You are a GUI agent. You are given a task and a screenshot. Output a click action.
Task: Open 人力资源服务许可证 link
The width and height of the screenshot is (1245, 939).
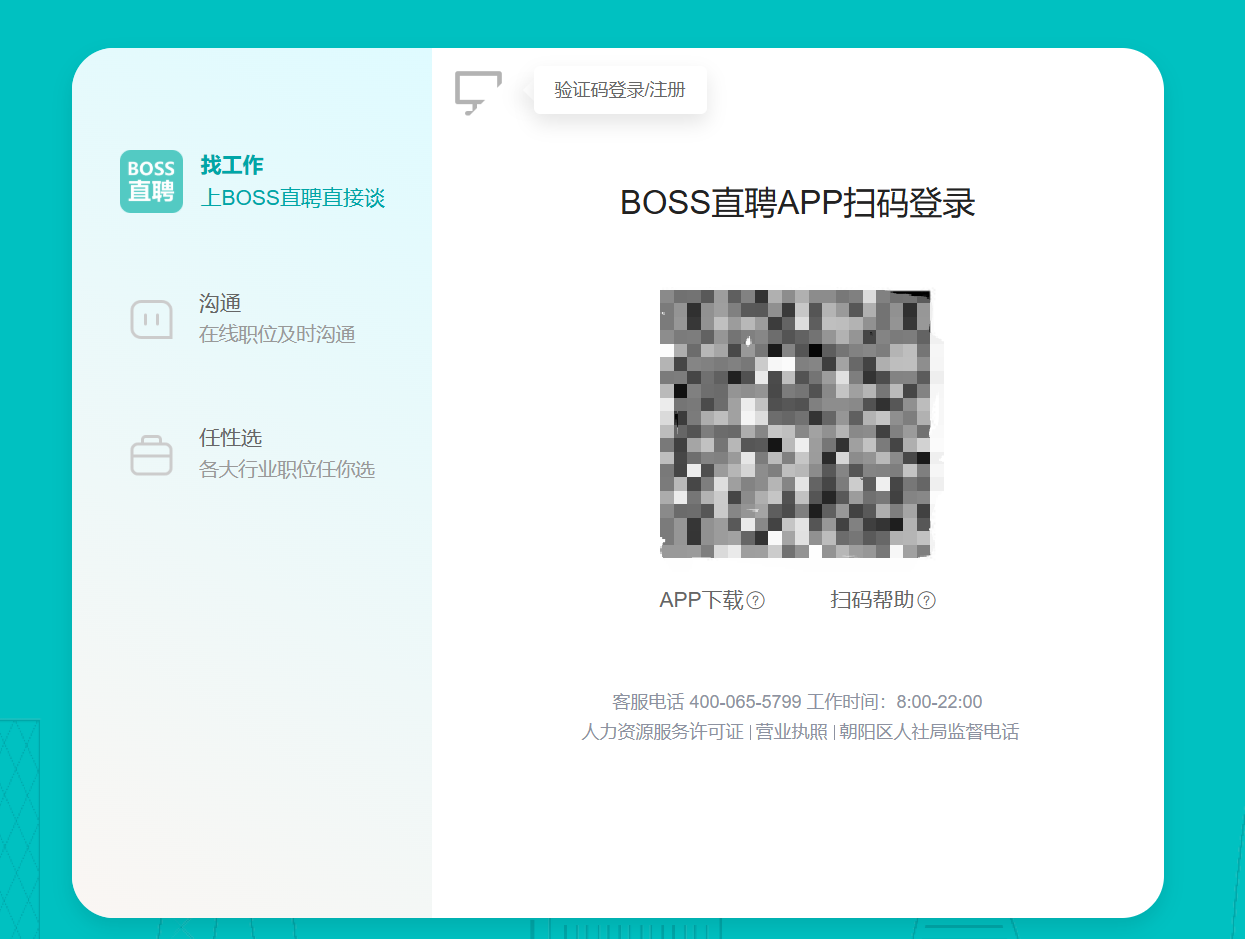(x=663, y=732)
